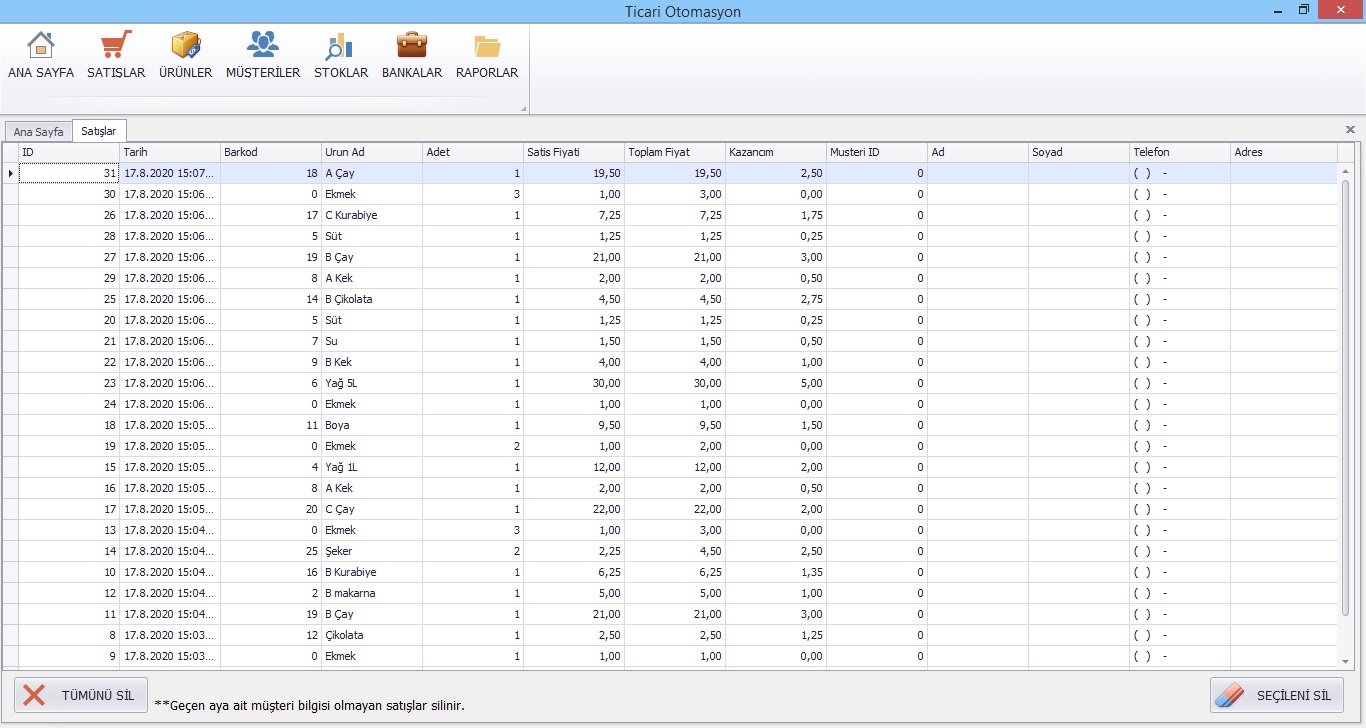The width and height of the screenshot is (1366, 728).
Task: Select the 'Şeker' product cell
Action: pos(371,551)
